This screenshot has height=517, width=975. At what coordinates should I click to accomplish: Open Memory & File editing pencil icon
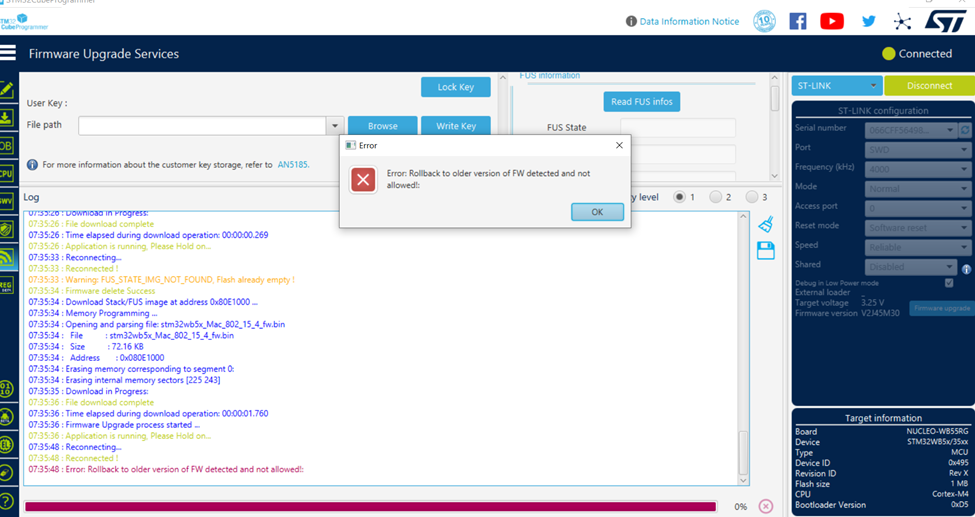6,90
